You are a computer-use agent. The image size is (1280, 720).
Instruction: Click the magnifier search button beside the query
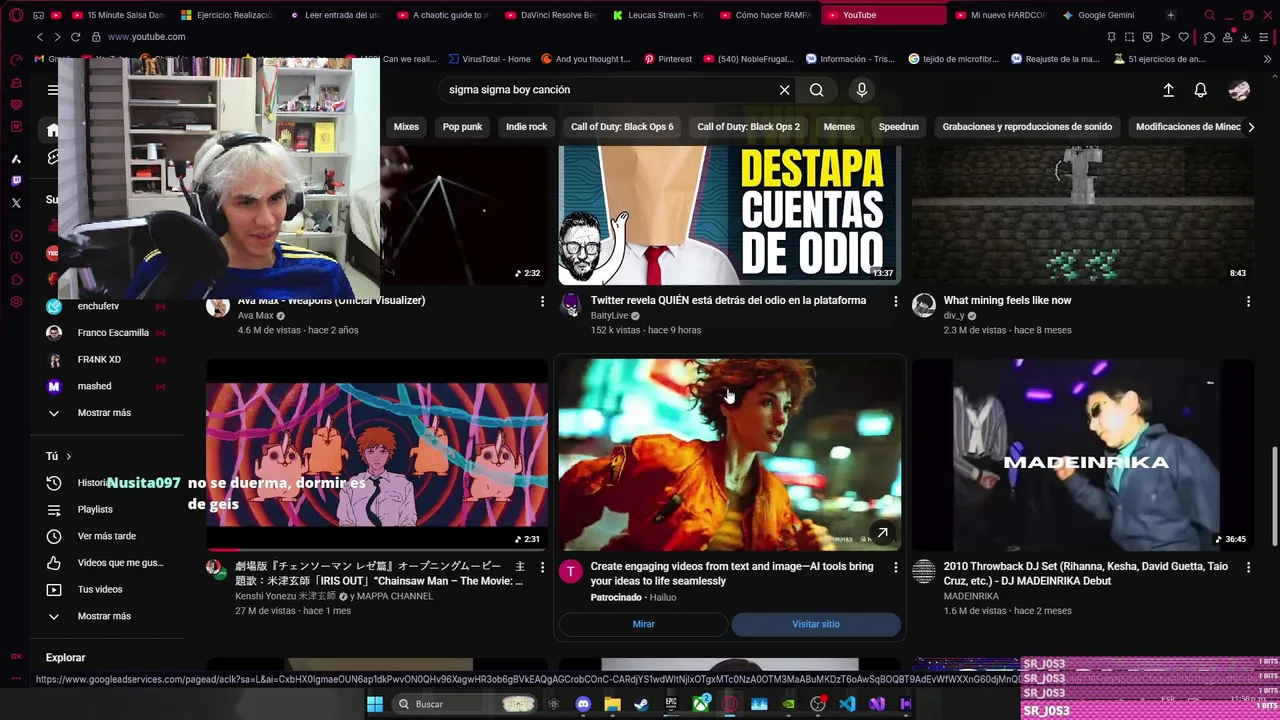[x=817, y=90]
